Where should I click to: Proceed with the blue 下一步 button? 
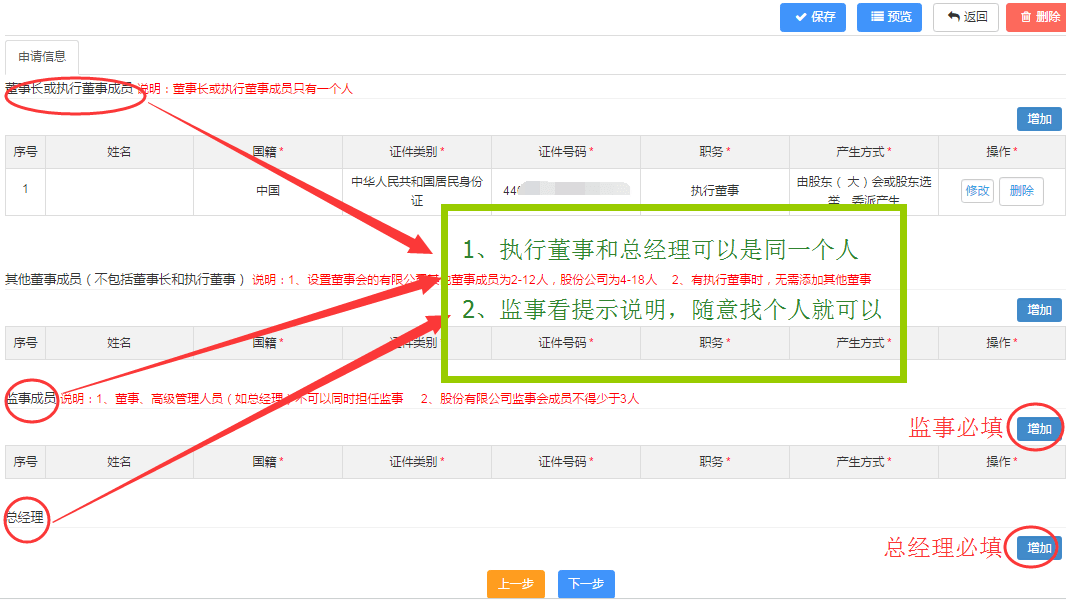click(586, 584)
